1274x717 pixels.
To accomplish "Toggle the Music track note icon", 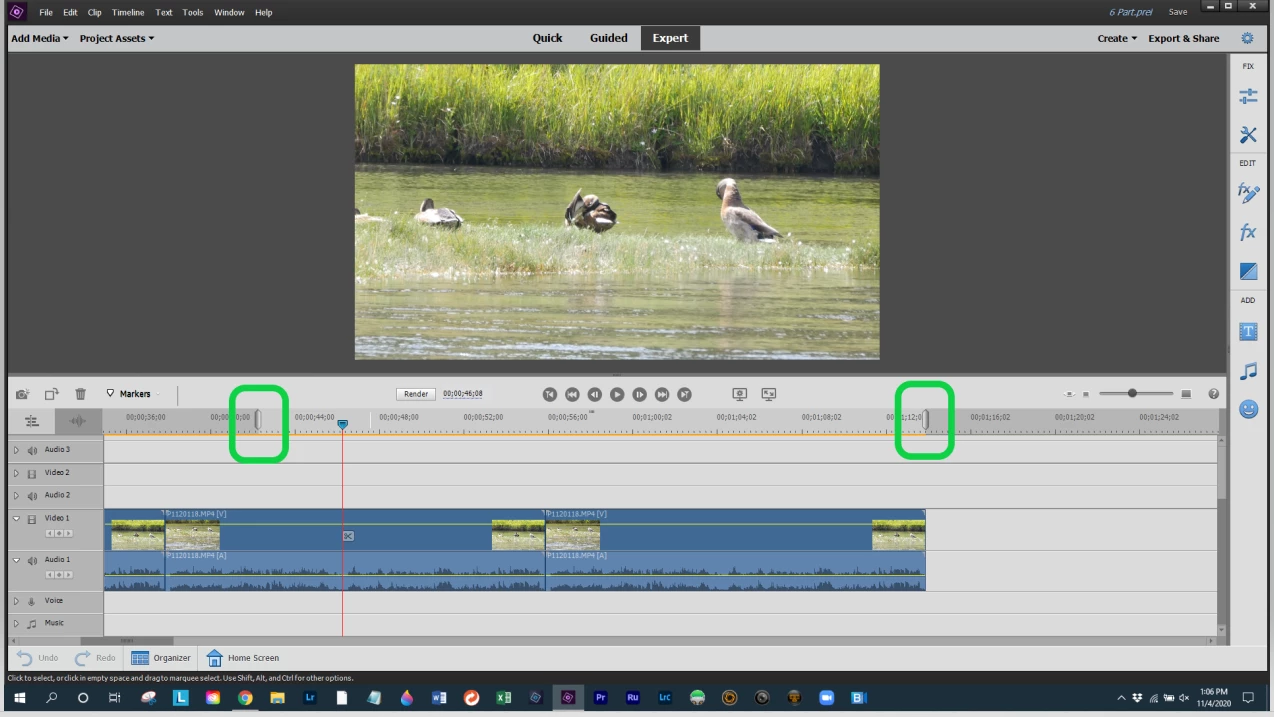I will coord(32,623).
